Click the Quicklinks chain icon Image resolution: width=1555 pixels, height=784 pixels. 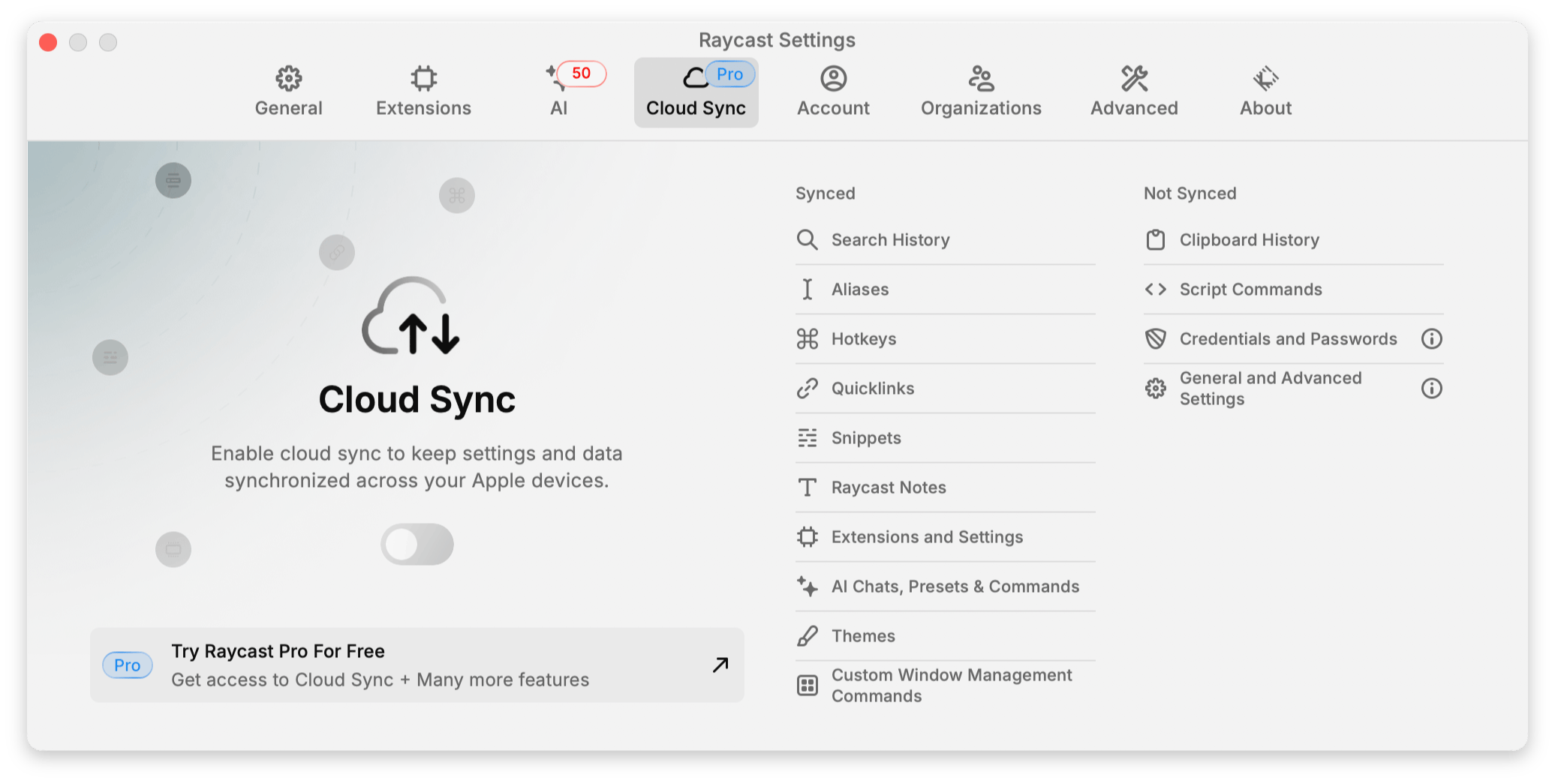[807, 389]
